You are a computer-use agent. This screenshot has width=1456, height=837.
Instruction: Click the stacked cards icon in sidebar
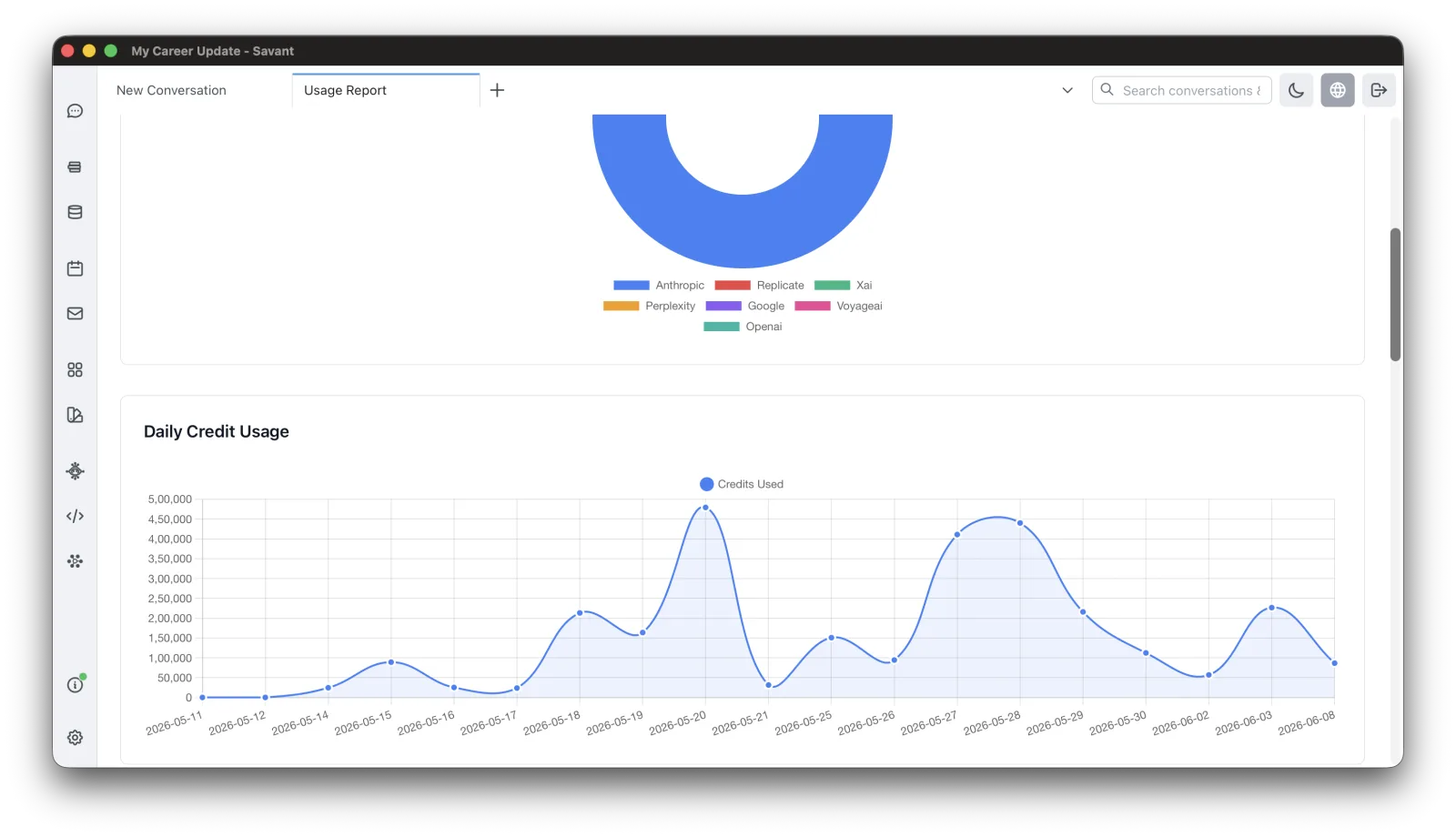click(75, 167)
